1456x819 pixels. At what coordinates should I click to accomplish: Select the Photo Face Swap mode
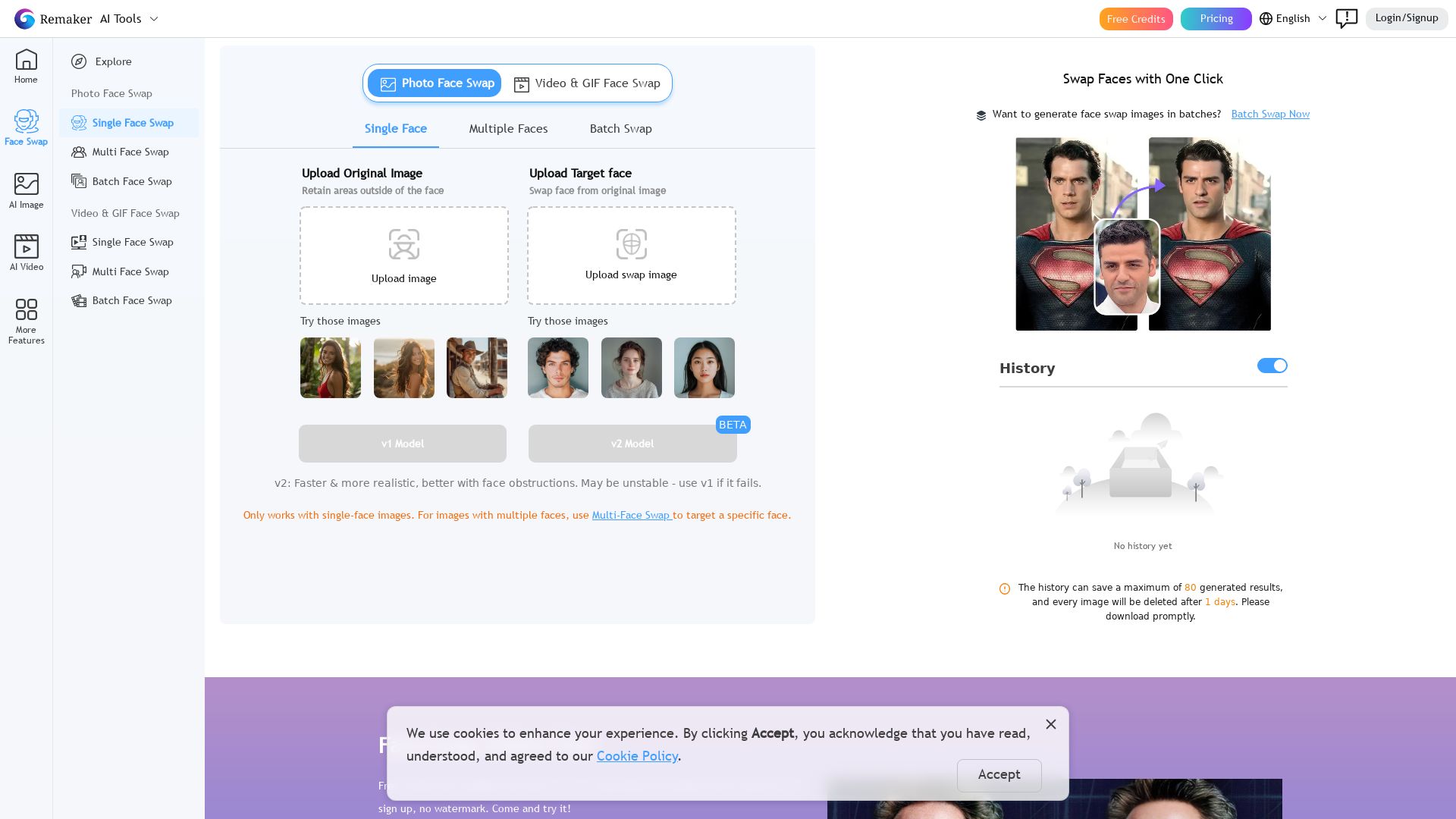pyautogui.click(x=435, y=83)
